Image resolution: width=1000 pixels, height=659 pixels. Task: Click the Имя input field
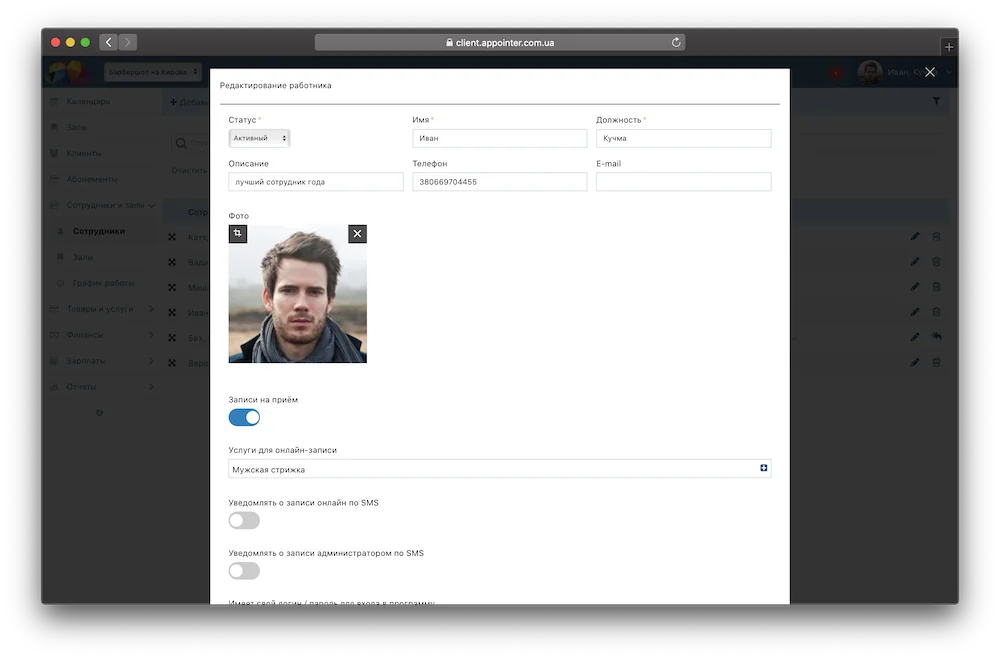pos(499,138)
